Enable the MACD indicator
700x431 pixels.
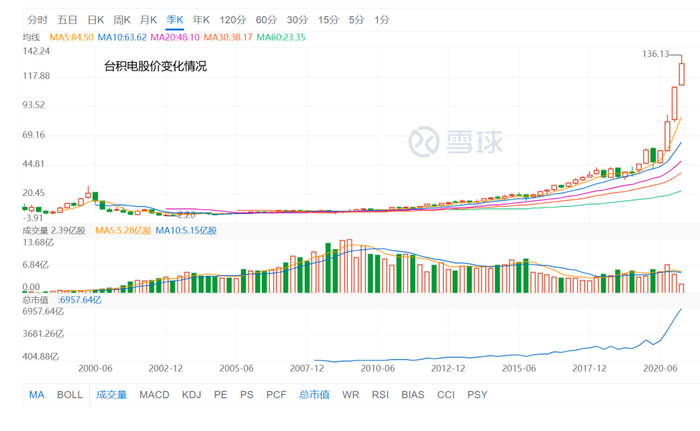tap(154, 395)
